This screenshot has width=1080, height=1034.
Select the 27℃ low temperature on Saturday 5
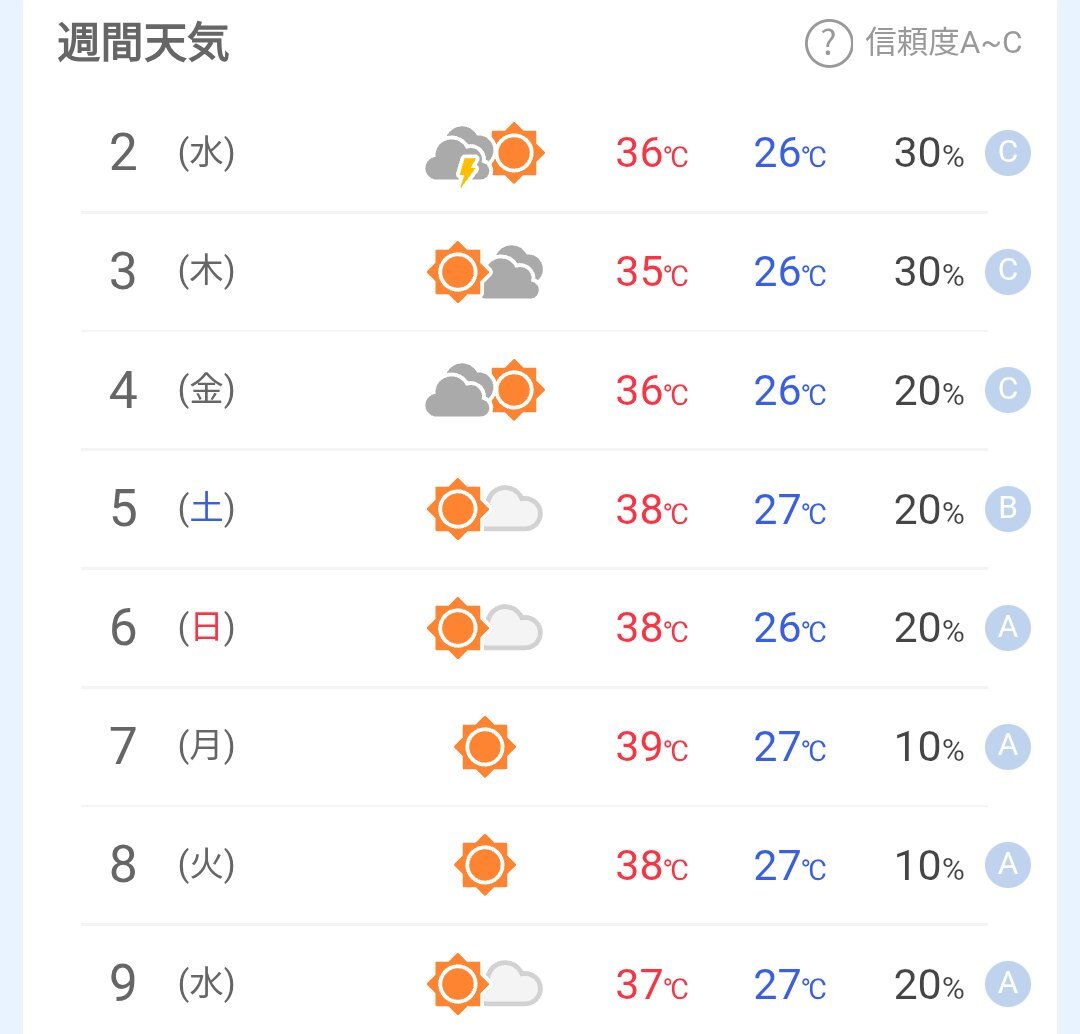[x=790, y=510]
